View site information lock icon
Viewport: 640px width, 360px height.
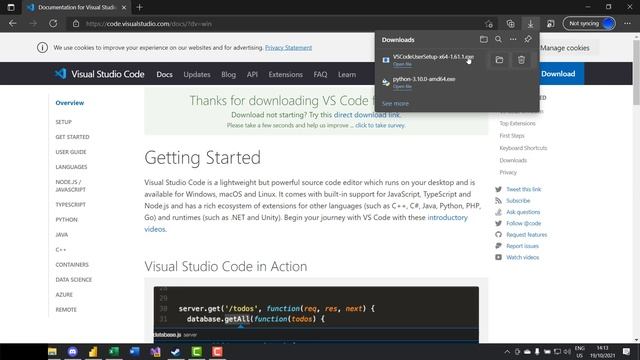76,24
